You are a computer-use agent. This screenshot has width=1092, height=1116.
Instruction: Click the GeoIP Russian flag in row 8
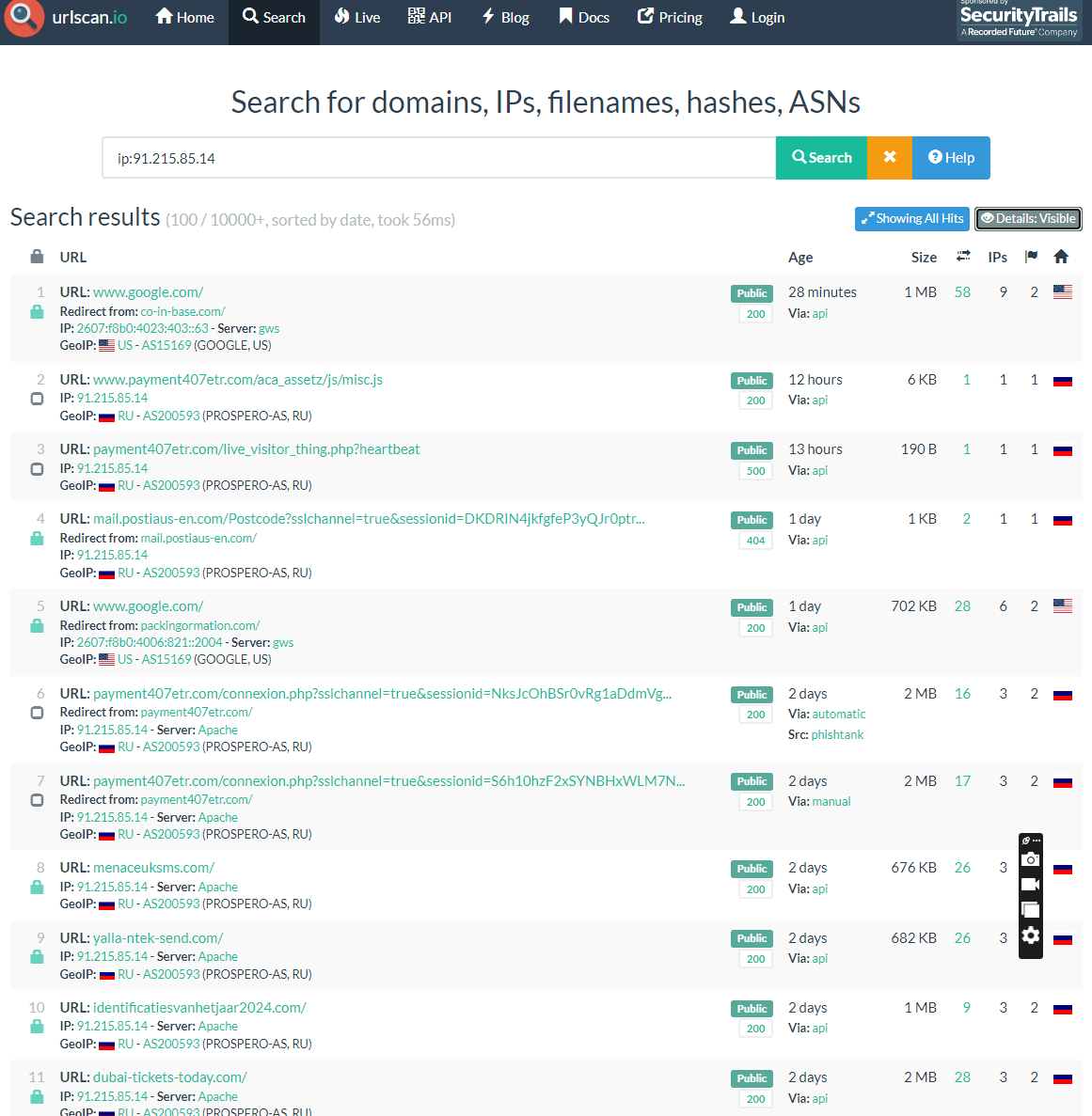[x=107, y=905]
